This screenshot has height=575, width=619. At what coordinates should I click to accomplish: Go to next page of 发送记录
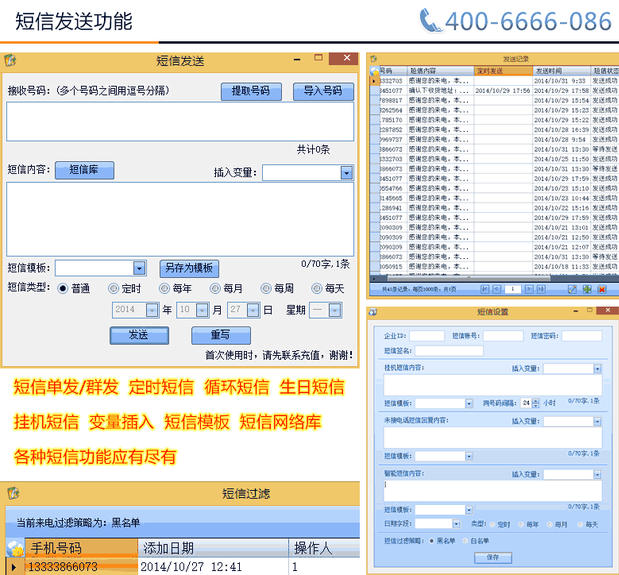click(x=530, y=289)
